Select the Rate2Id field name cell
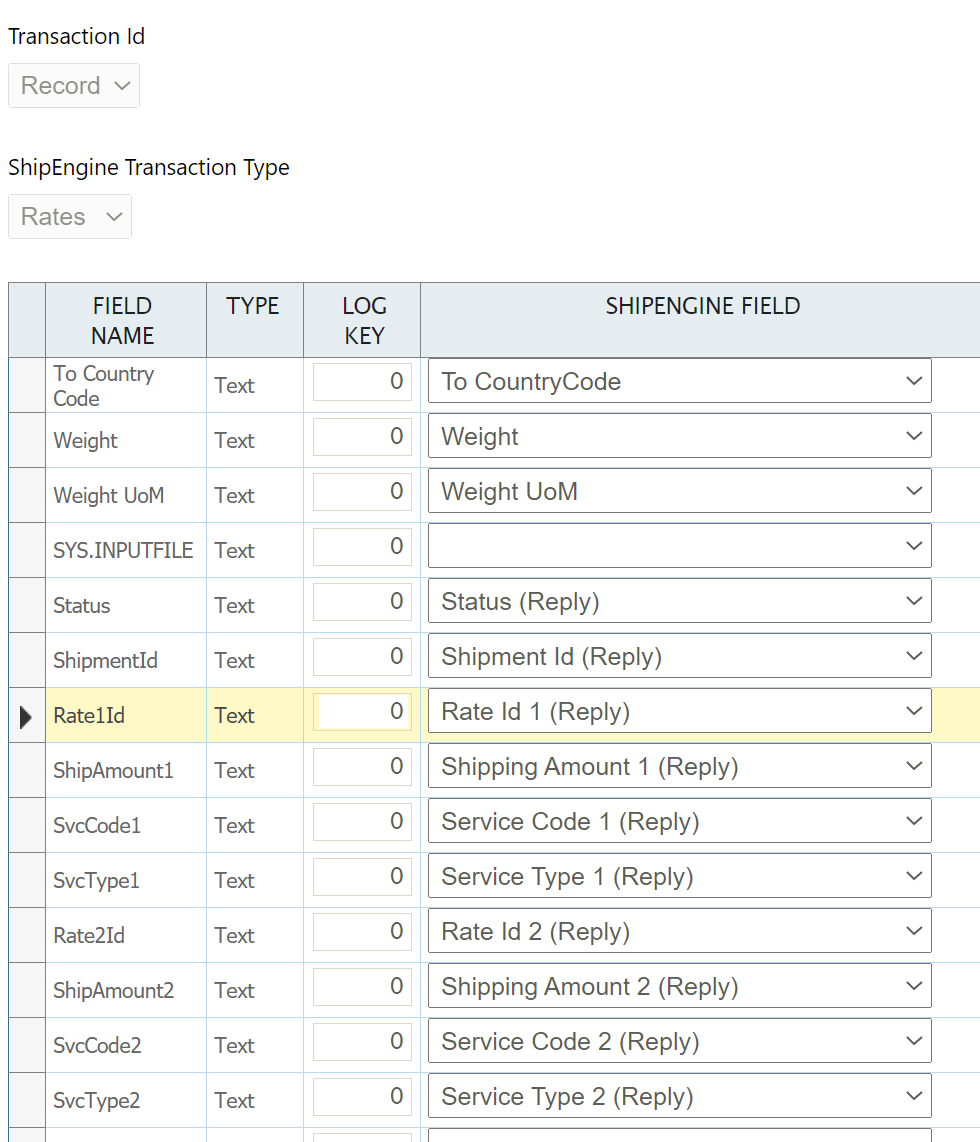 [x=125, y=935]
